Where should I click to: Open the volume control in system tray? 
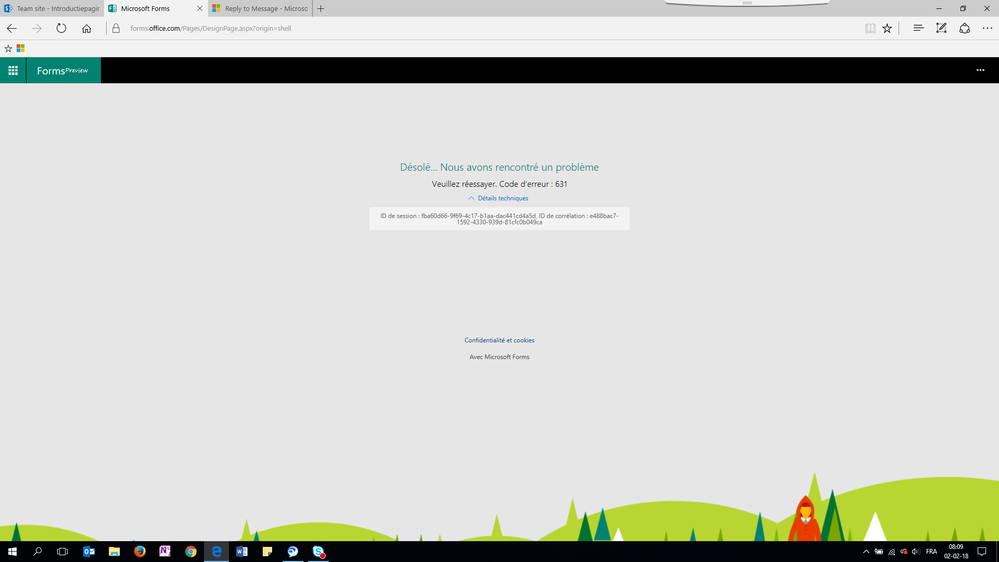[x=916, y=552]
